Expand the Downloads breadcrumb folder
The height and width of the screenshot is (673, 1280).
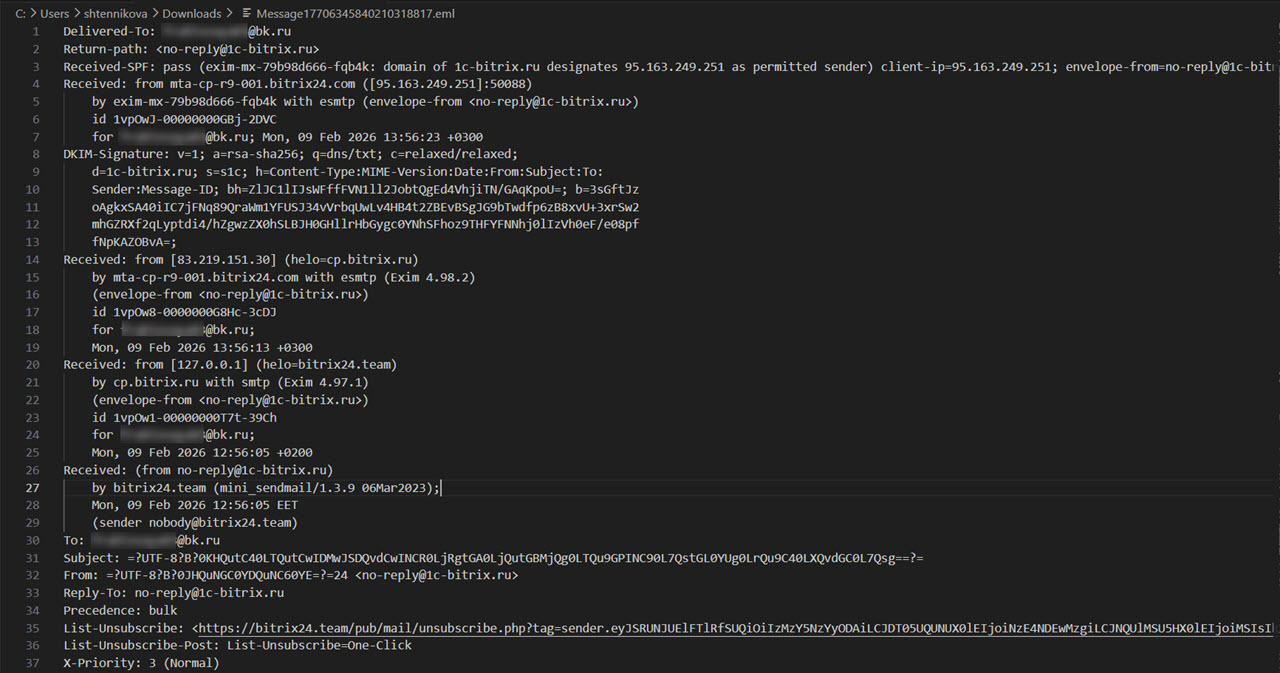191,14
